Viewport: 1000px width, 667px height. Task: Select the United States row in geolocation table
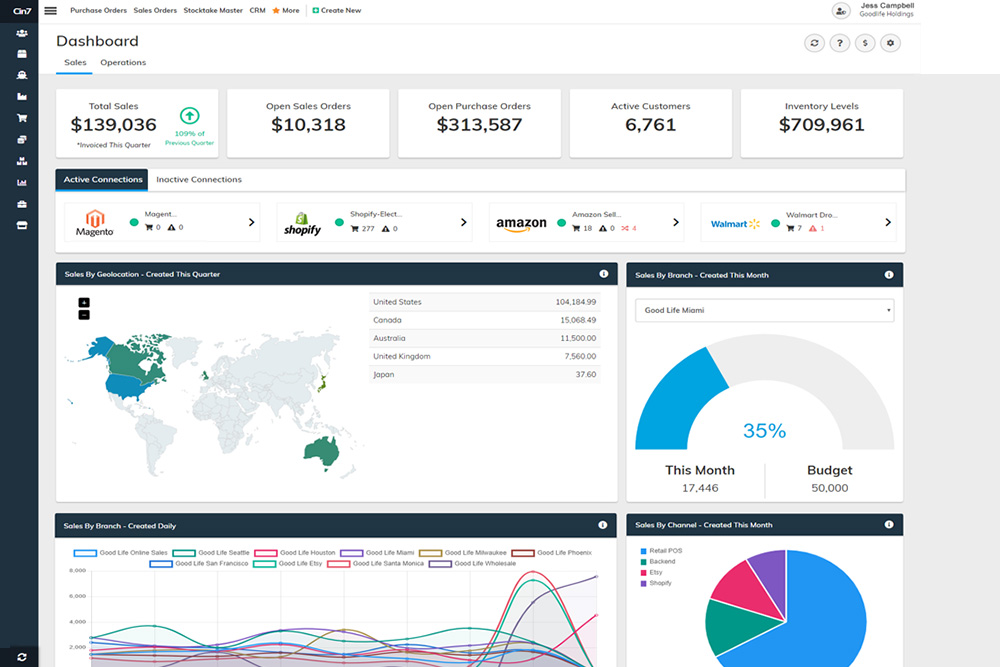click(485, 302)
